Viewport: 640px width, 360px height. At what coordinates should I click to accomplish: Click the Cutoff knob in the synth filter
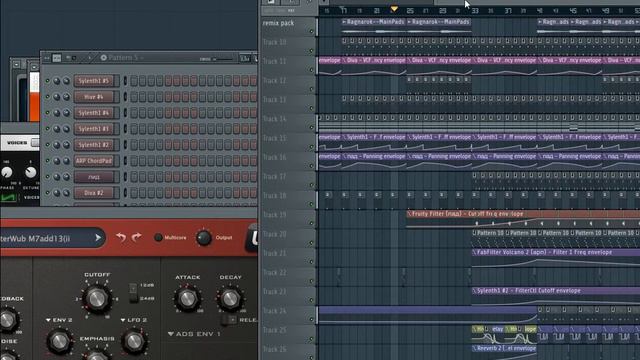(96, 299)
